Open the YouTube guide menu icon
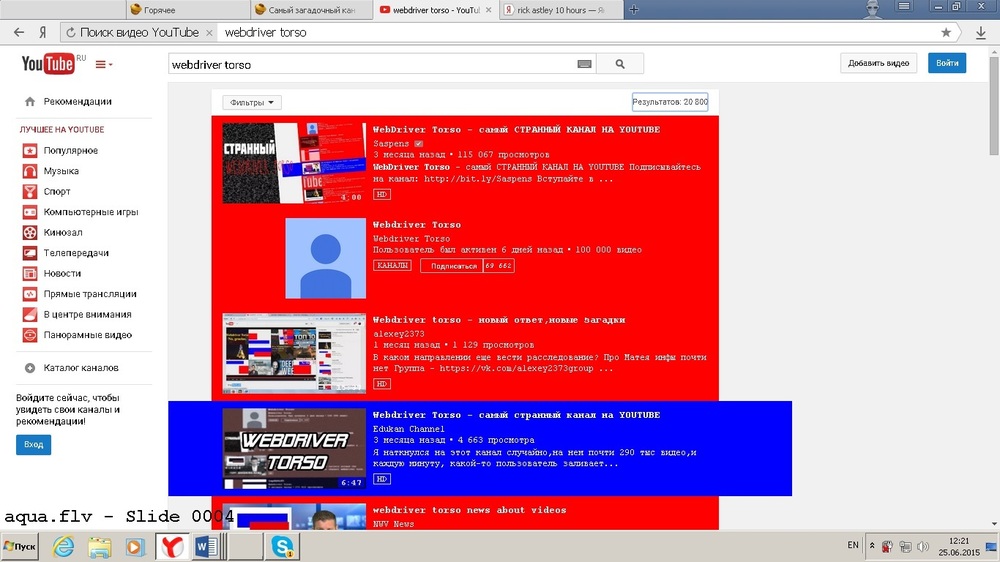Viewport: 1000px width, 562px height. pyautogui.click(x=103, y=64)
